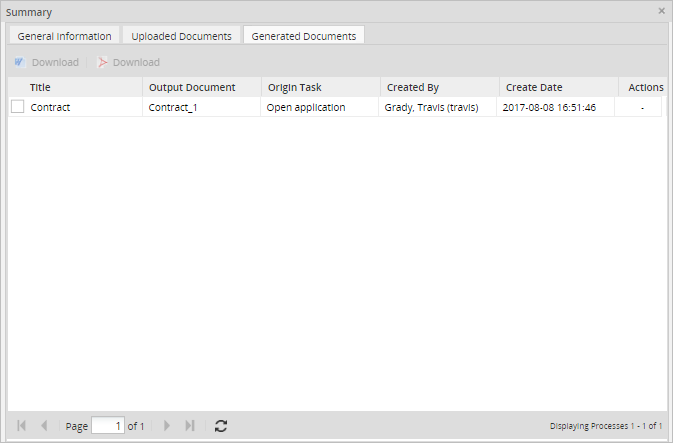This screenshot has height=443, width=673.
Task: Select the Contract_1 output document cell
Action: (x=173, y=107)
